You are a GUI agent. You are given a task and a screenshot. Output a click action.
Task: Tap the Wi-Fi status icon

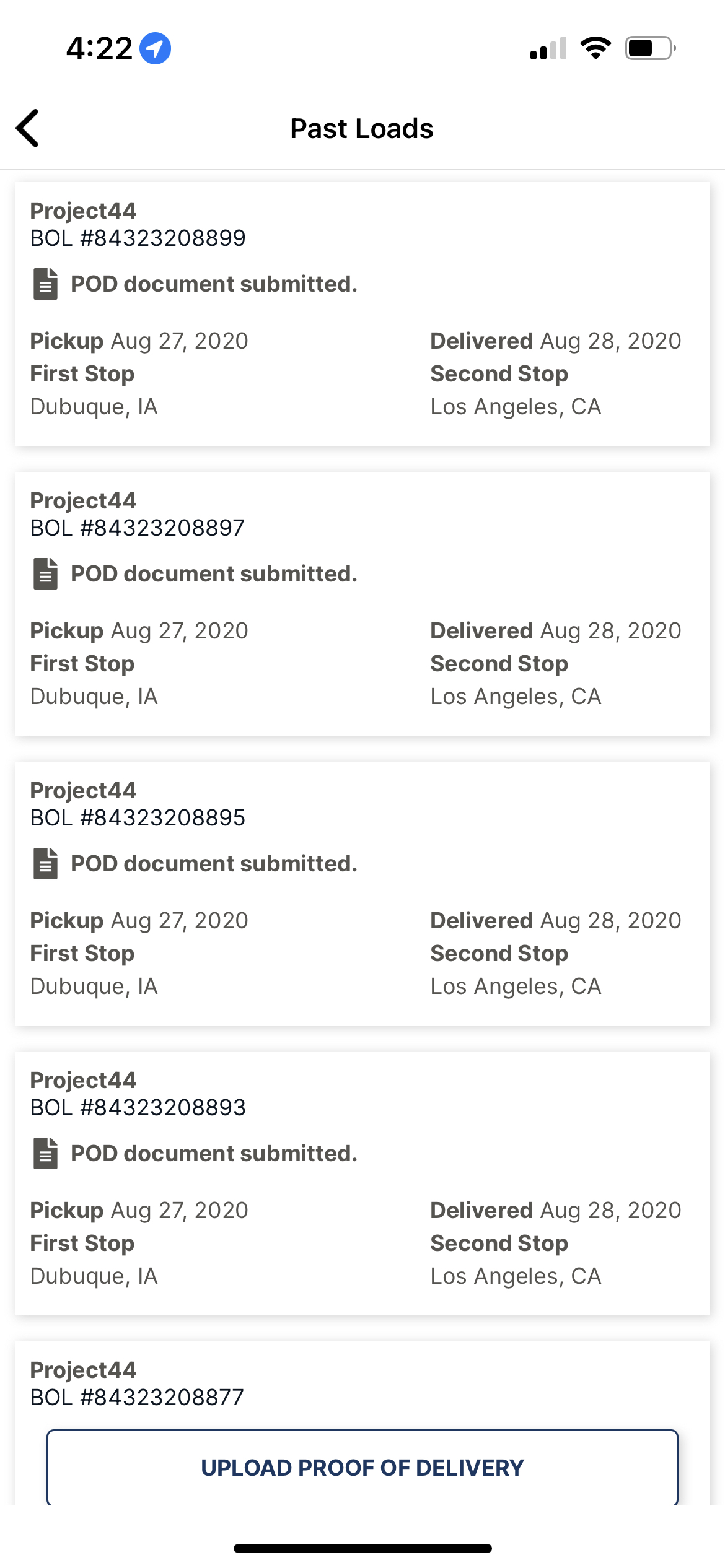595,48
